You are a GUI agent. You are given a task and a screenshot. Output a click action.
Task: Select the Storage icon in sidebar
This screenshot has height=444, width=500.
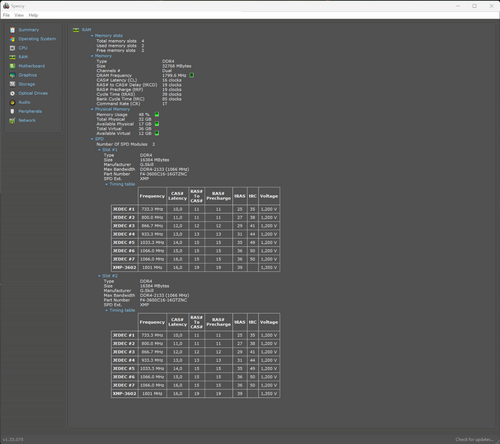point(12,84)
